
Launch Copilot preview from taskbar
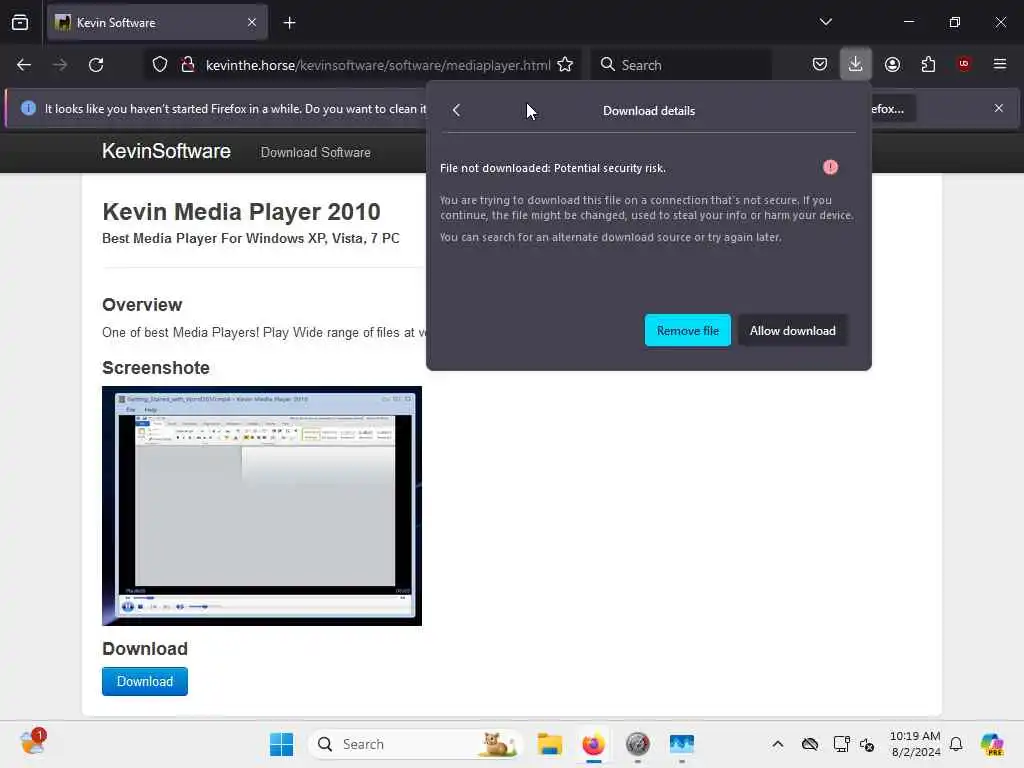point(991,744)
